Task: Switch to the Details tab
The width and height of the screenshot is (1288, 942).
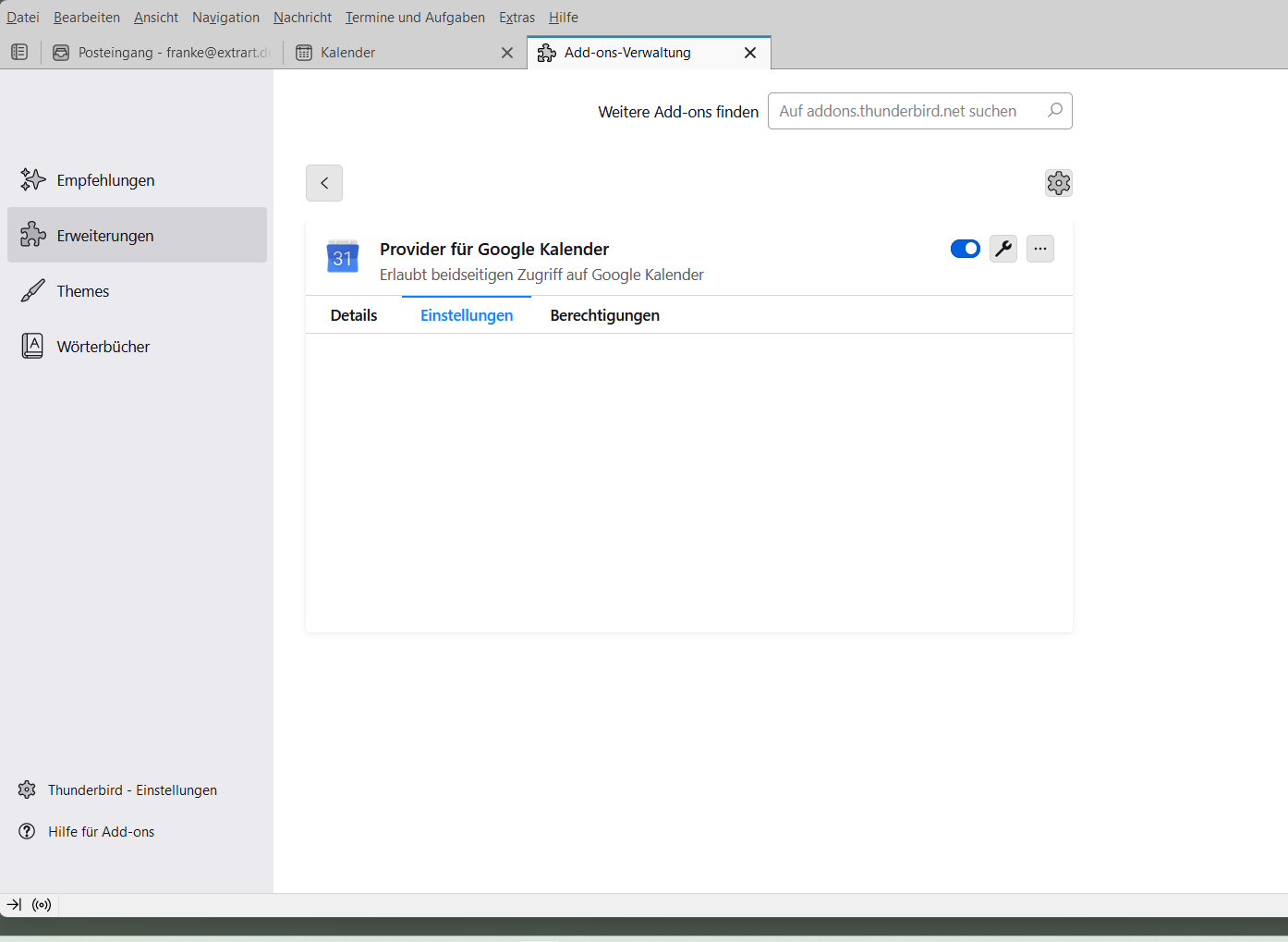Action: coord(354,315)
